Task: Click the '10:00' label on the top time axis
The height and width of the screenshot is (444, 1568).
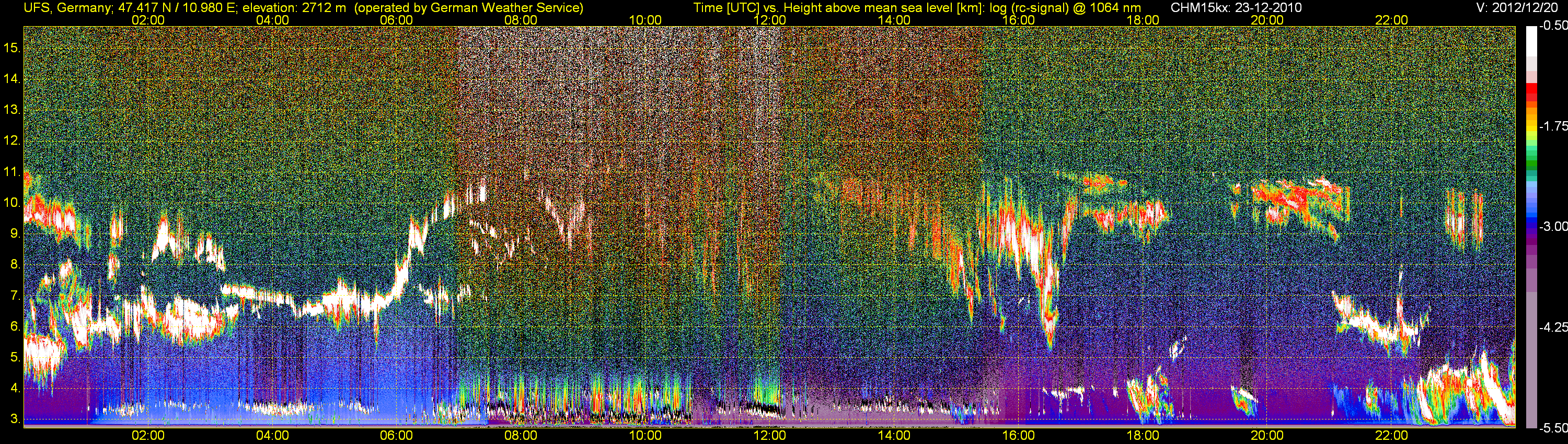Action: click(x=645, y=20)
